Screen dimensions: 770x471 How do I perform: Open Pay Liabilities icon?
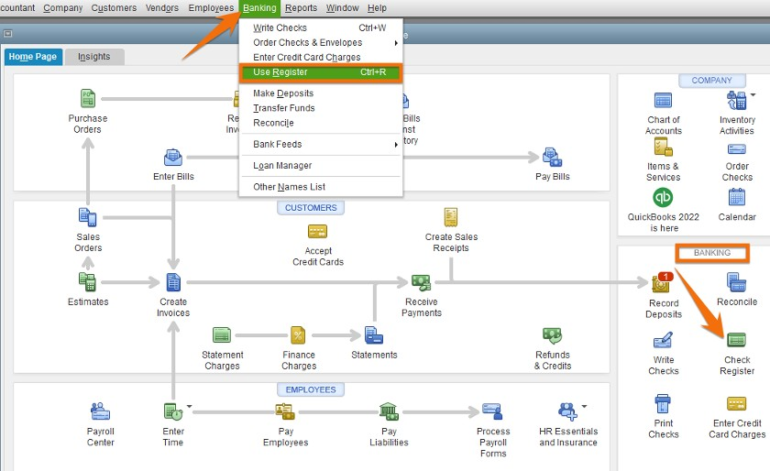coord(388,412)
